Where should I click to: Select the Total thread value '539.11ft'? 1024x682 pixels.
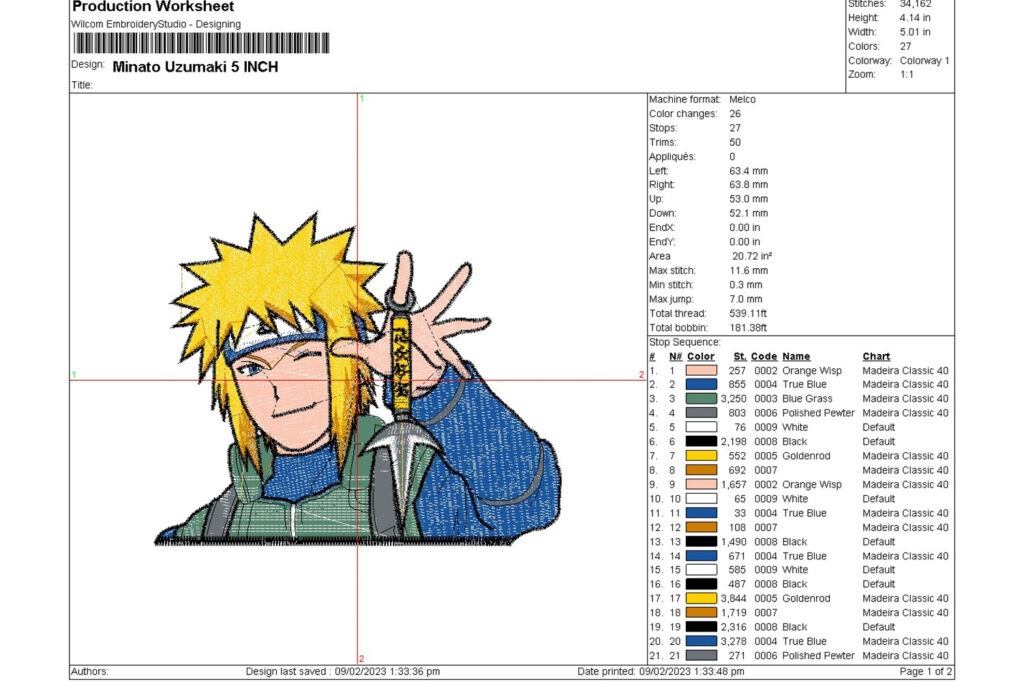click(x=748, y=314)
